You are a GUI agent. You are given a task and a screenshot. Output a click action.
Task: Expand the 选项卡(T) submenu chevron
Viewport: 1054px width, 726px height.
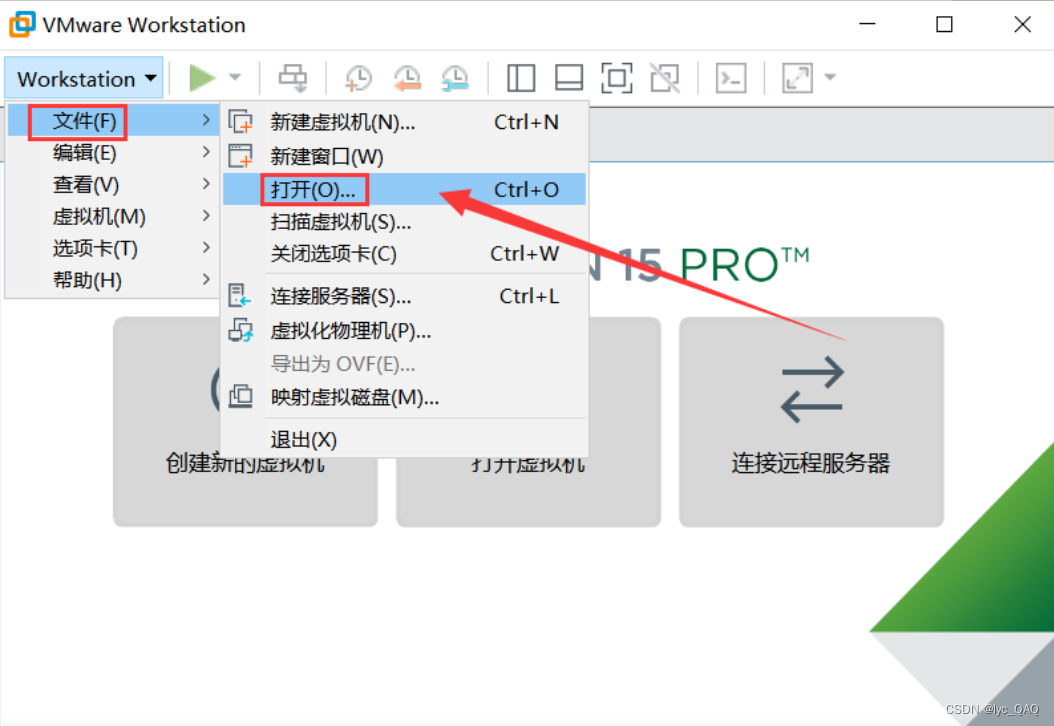tap(206, 247)
